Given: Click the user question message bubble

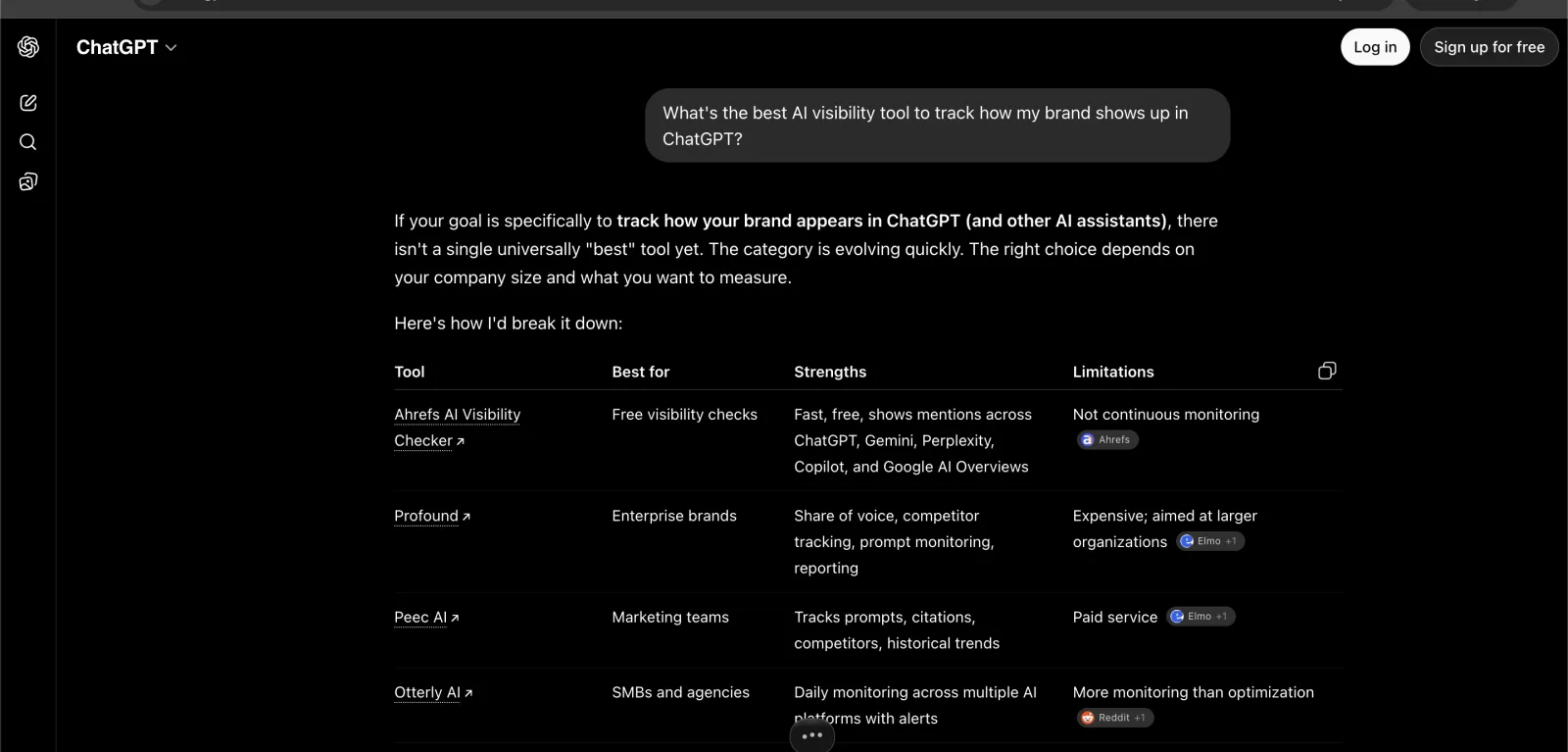Looking at the screenshot, I should [x=937, y=125].
